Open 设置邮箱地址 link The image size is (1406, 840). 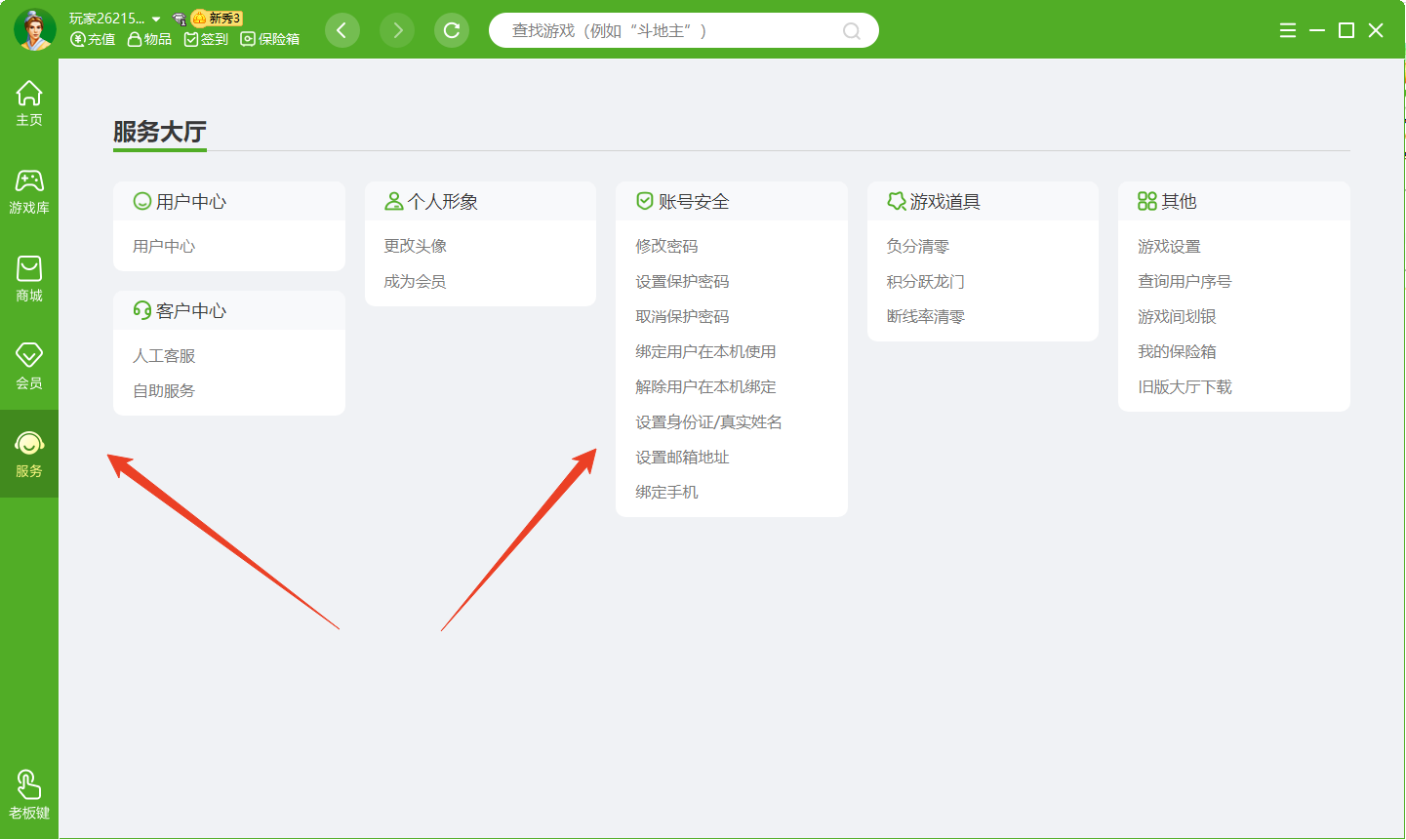pos(682,458)
